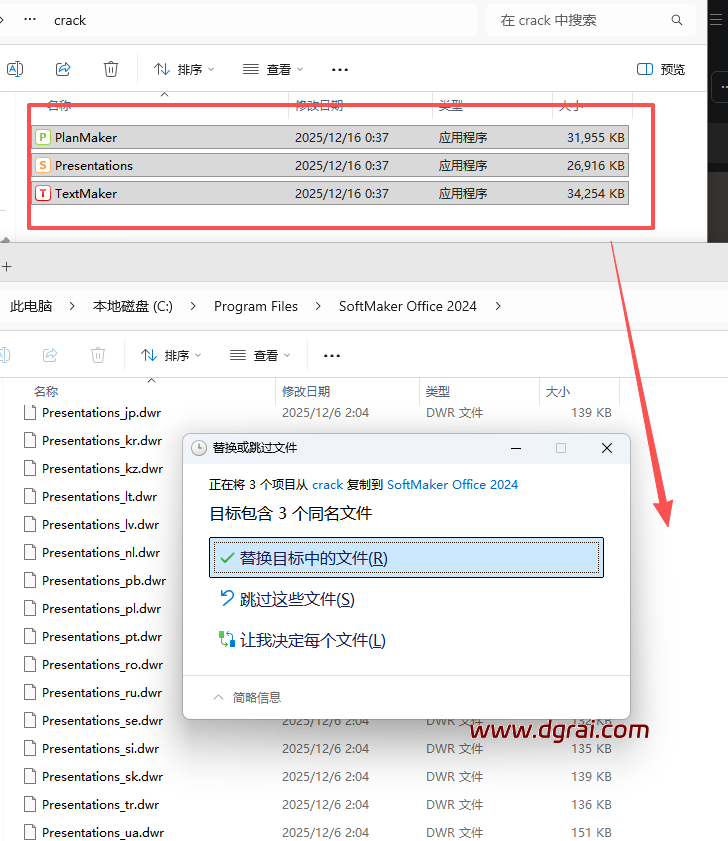Click the share icon in SoftMaker window toolbar

[x=50, y=355]
